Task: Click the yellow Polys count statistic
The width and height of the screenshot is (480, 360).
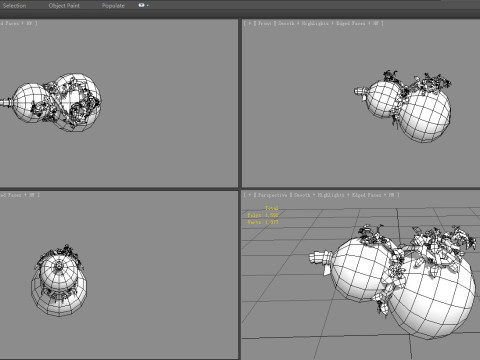Action: pyautogui.click(x=263, y=215)
